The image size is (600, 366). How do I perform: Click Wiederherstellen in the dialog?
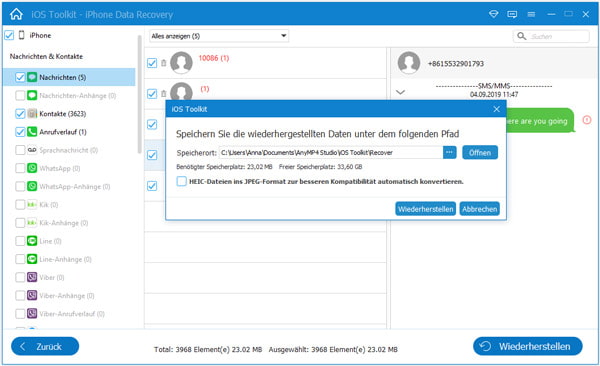pos(426,209)
